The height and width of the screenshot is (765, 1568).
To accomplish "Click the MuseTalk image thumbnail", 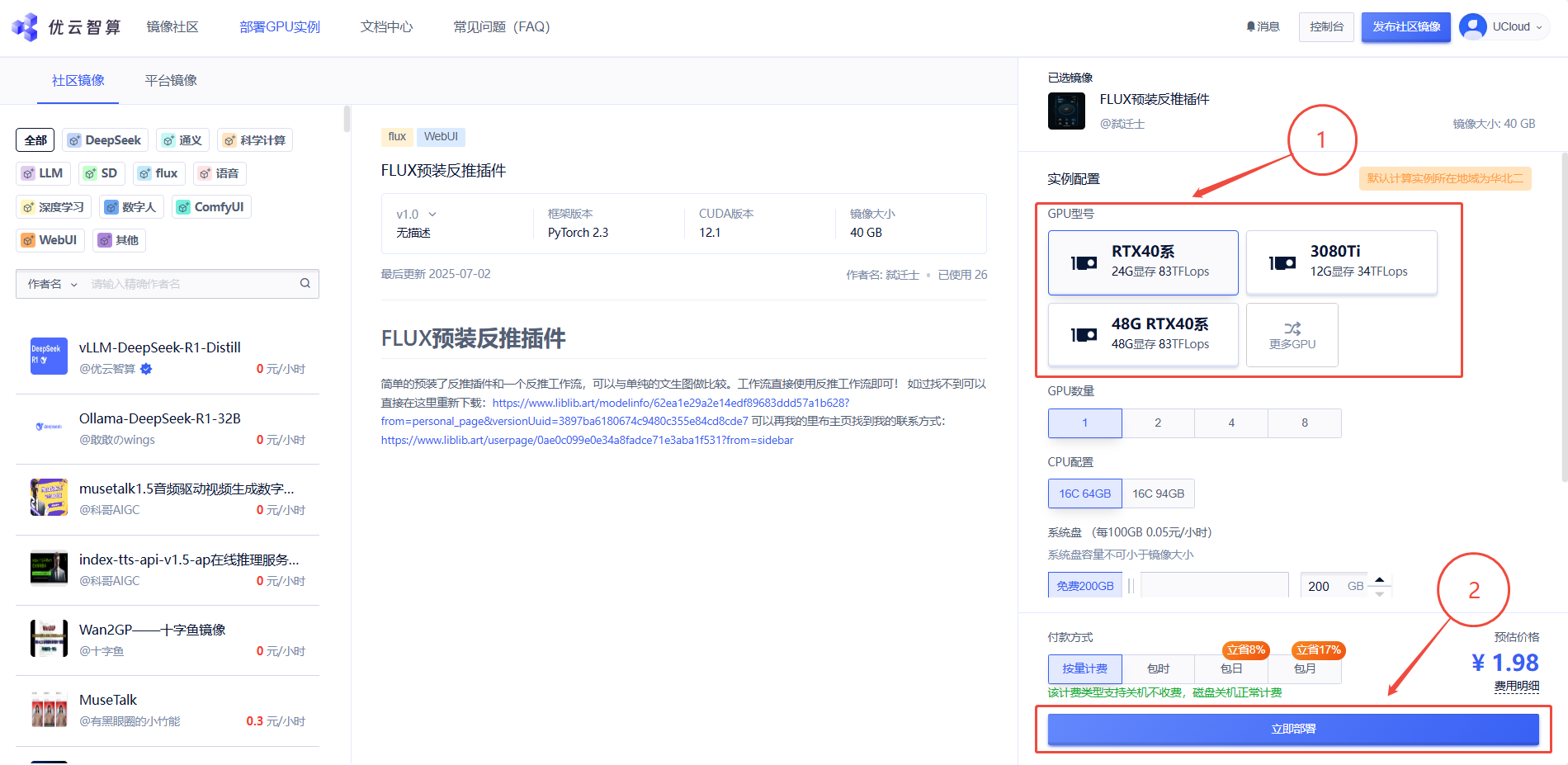I will pyautogui.click(x=49, y=708).
